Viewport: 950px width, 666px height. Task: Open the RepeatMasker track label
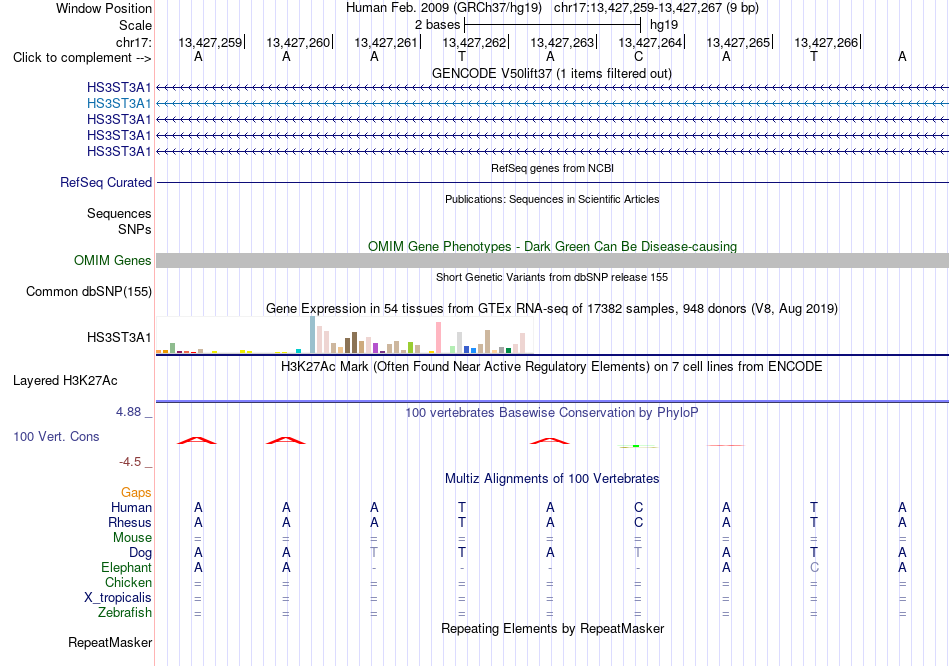click(x=110, y=642)
